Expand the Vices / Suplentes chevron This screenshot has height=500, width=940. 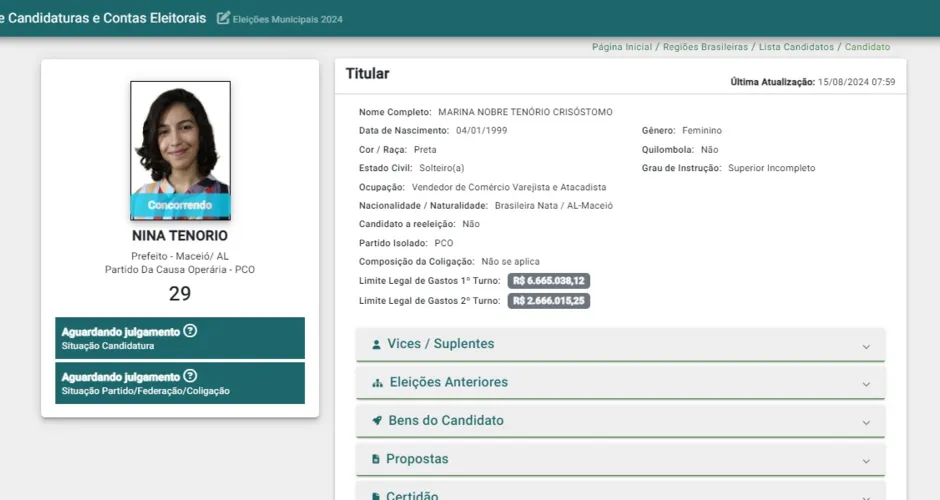(866, 346)
